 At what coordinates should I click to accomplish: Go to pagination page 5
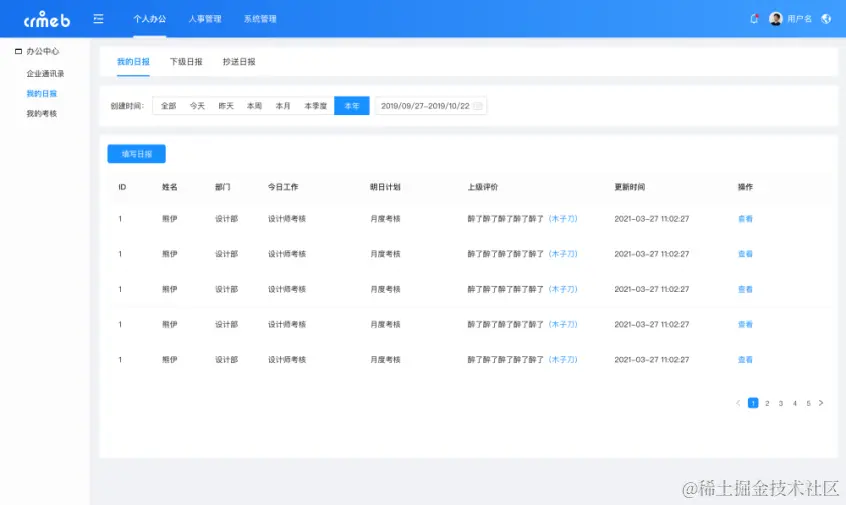click(x=808, y=403)
